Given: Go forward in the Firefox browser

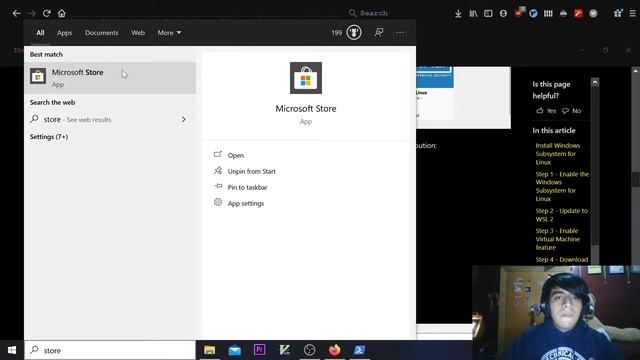Looking at the screenshot, I should point(31,13).
